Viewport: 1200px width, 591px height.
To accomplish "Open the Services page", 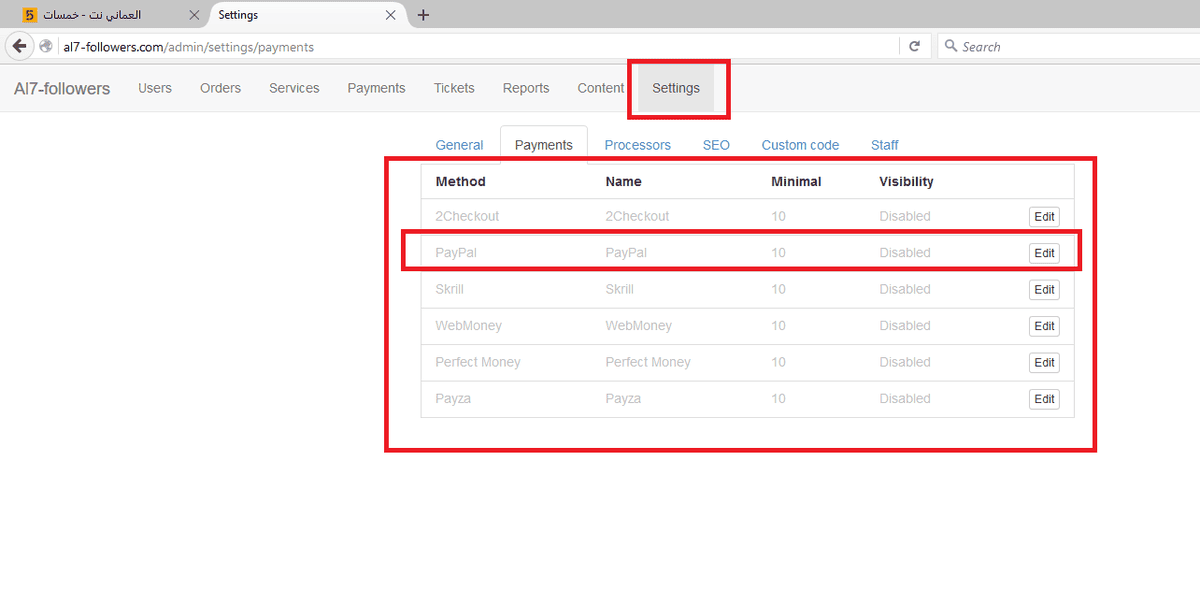I will tap(294, 88).
